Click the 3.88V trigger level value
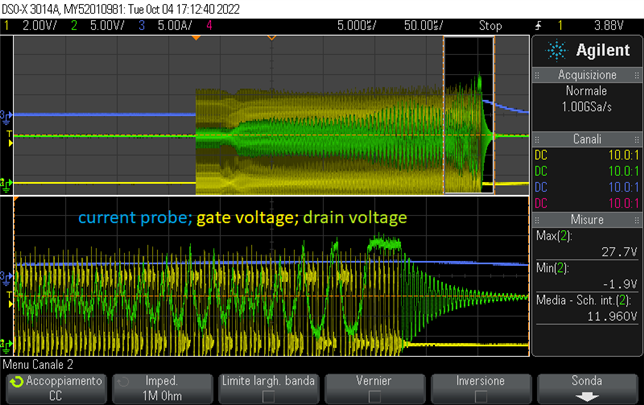Screen dimensions: 644x405 (609, 25)
